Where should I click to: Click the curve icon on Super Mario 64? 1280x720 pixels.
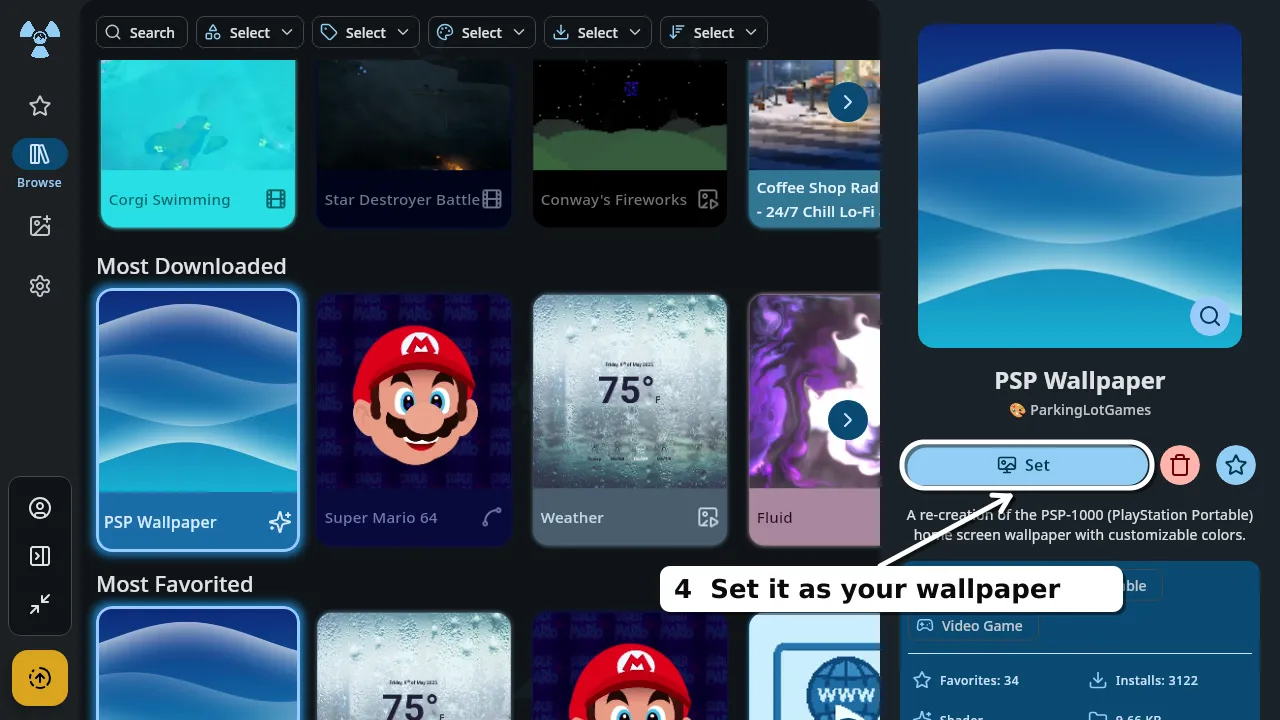[492, 517]
